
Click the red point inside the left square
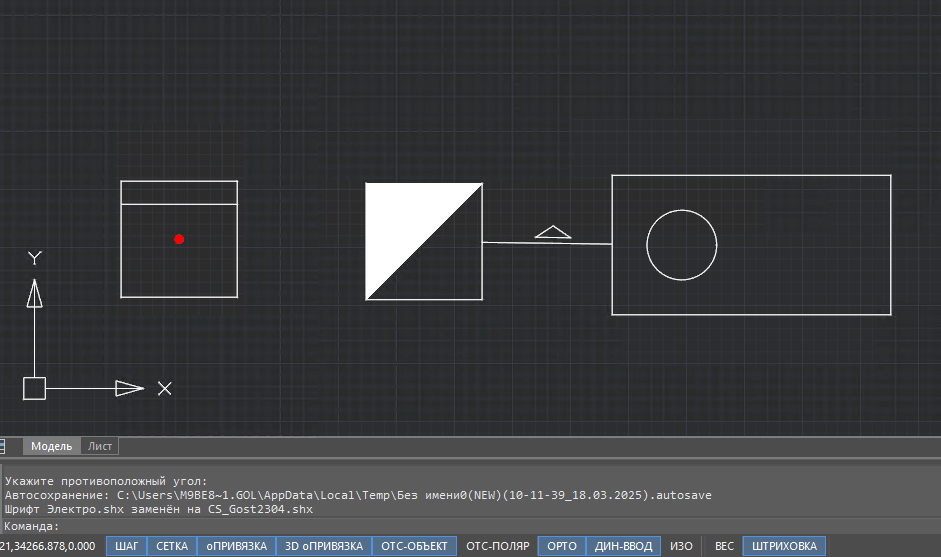coord(179,239)
